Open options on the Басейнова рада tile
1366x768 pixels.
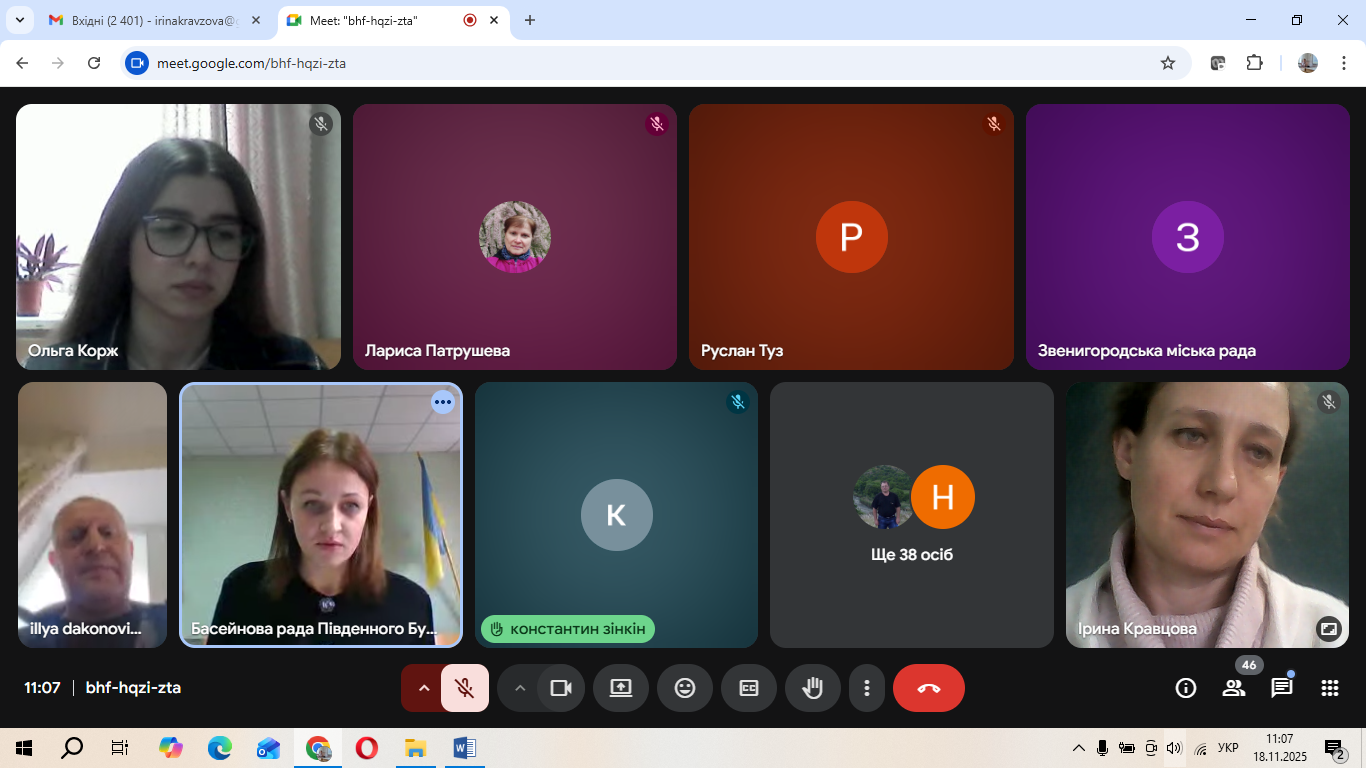coord(443,402)
